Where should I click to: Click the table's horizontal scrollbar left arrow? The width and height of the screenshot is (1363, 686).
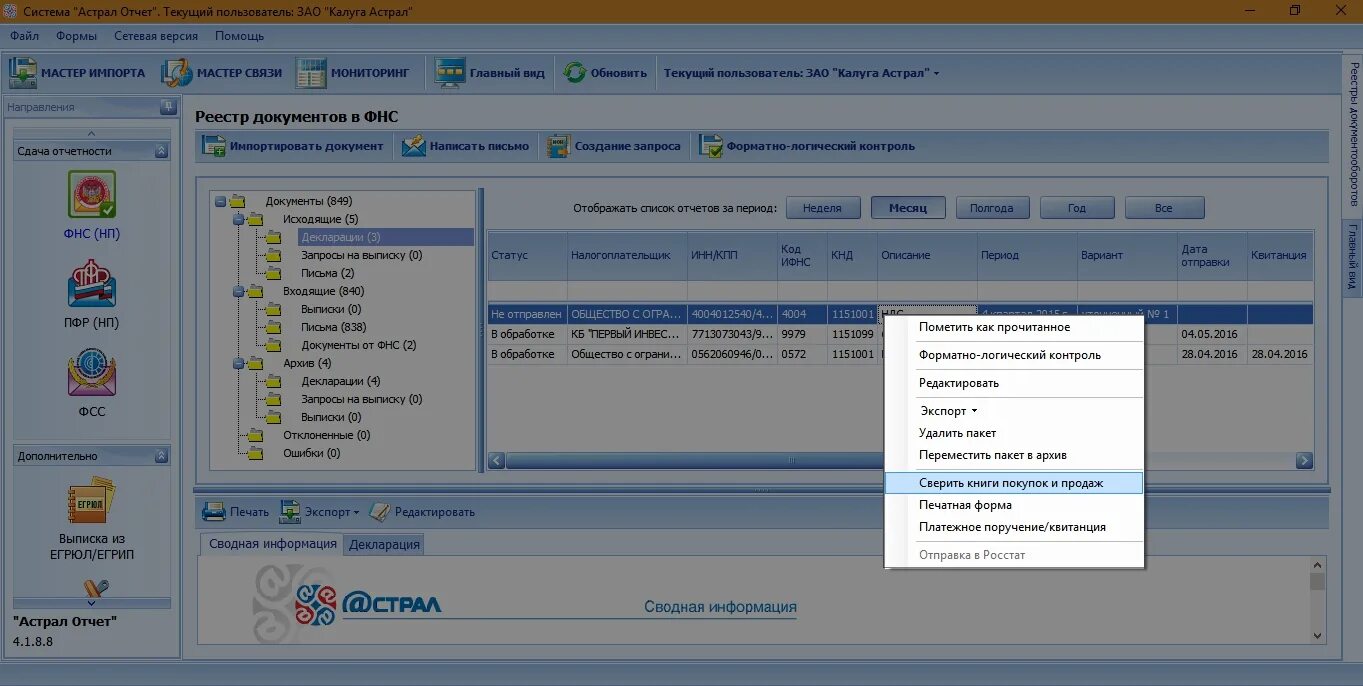(497, 461)
